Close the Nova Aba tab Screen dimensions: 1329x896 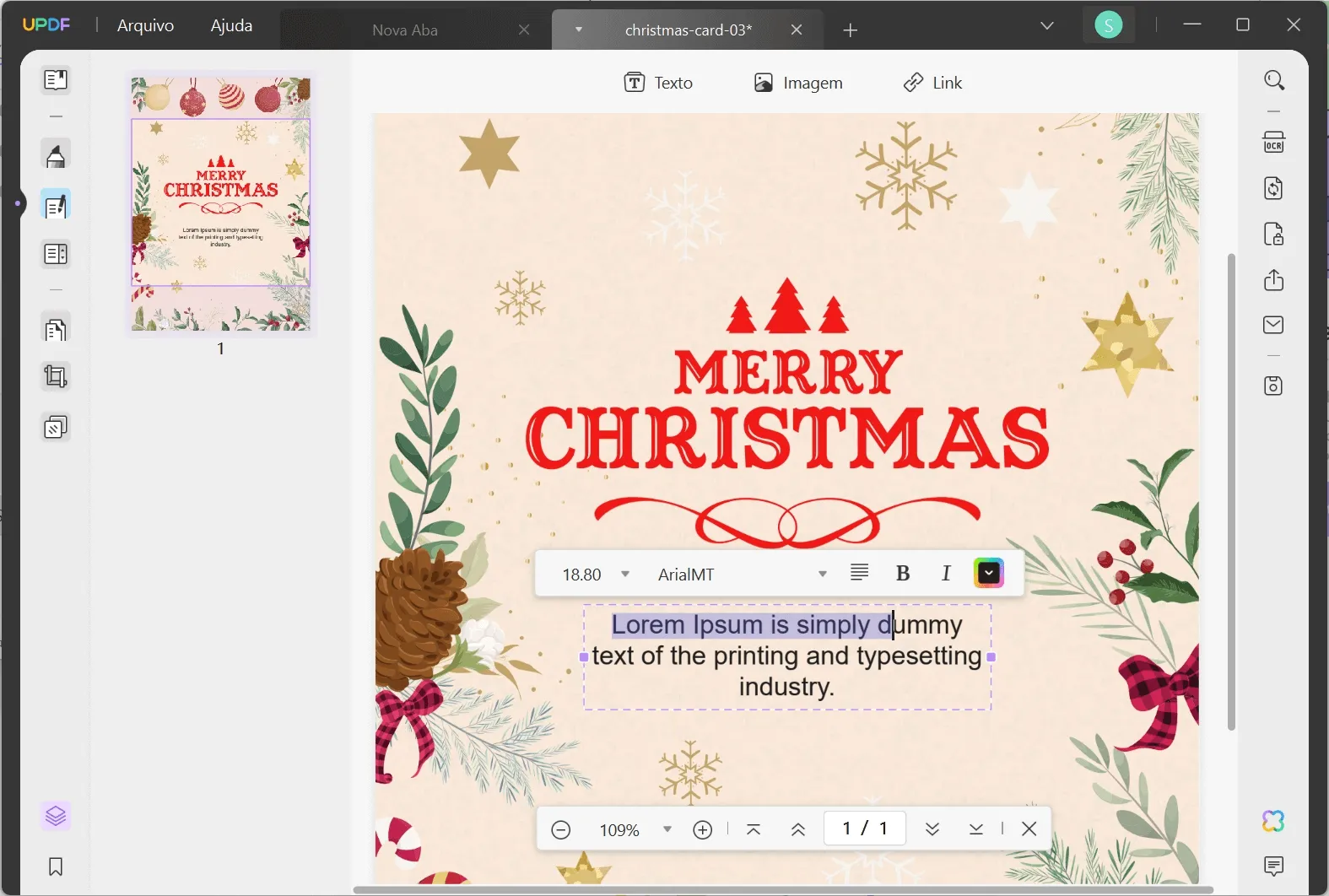(524, 30)
